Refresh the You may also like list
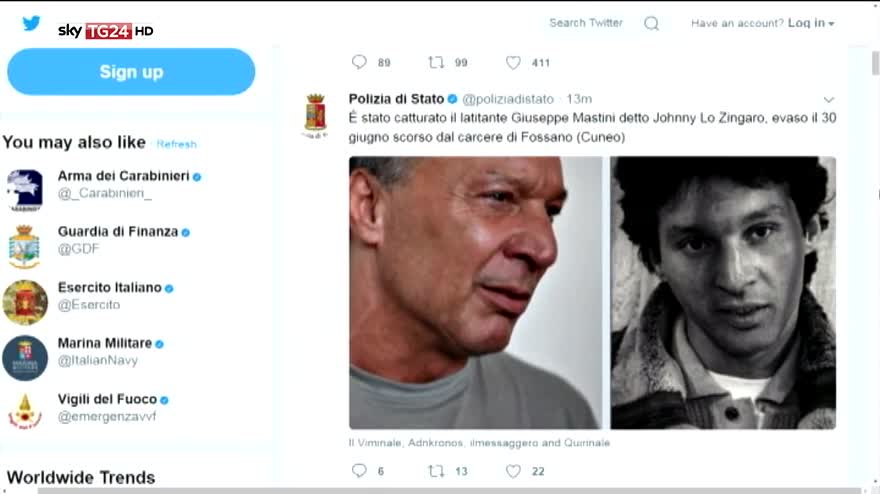Viewport: 880px width, 494px height. click(176, 144)
